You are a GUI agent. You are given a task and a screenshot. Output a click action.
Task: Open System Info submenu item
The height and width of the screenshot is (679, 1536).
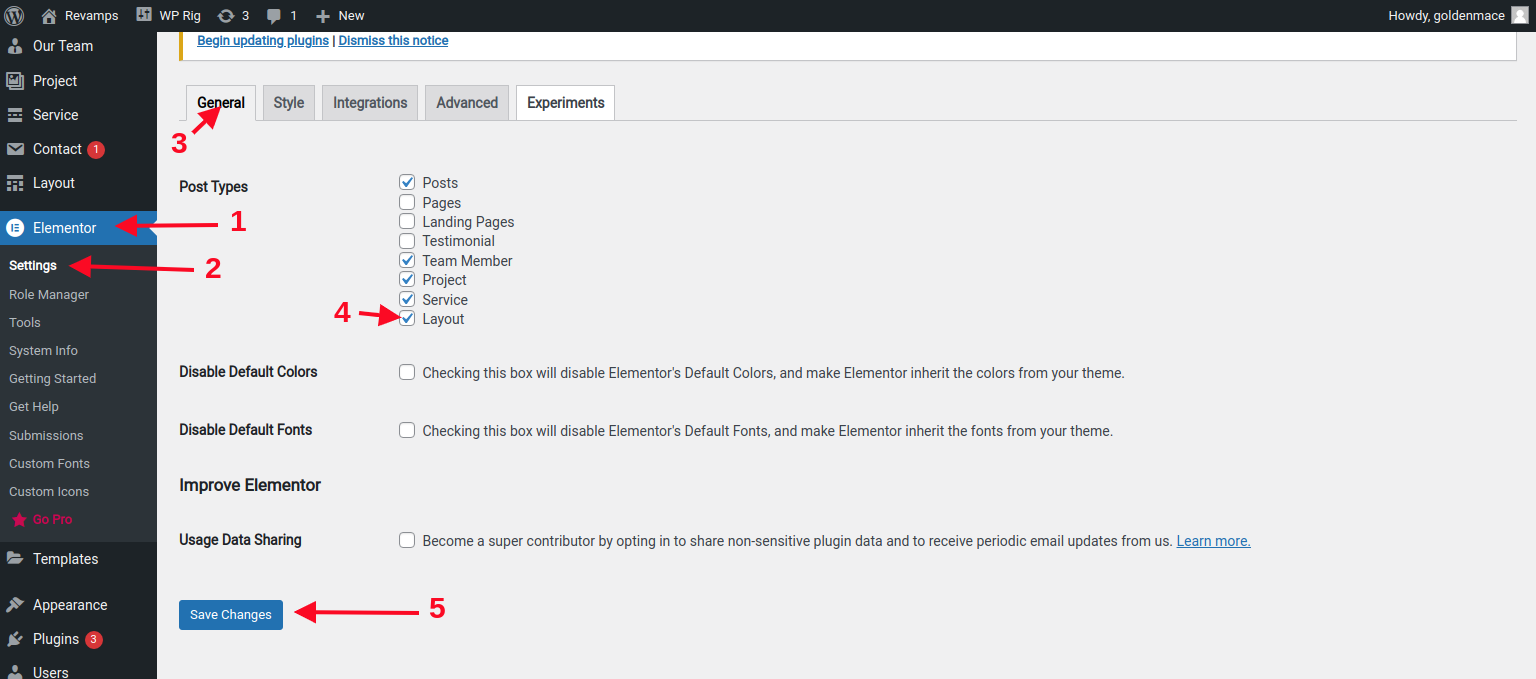pos(43,351)
